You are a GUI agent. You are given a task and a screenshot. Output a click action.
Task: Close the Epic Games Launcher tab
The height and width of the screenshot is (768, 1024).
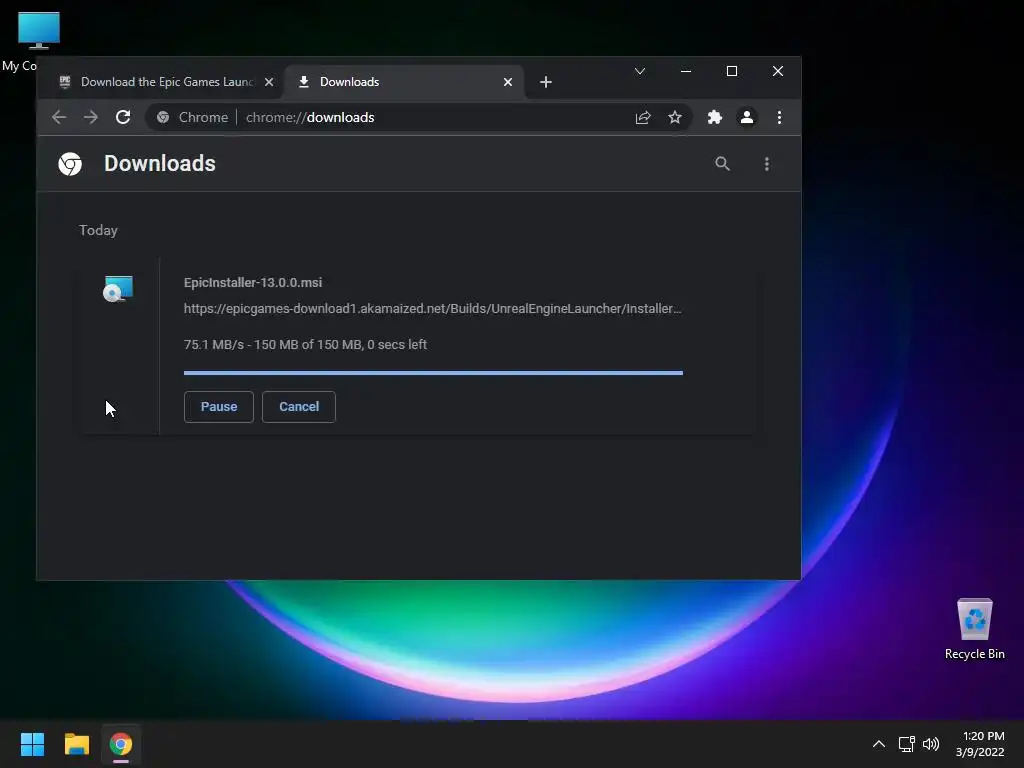(269, 82)
